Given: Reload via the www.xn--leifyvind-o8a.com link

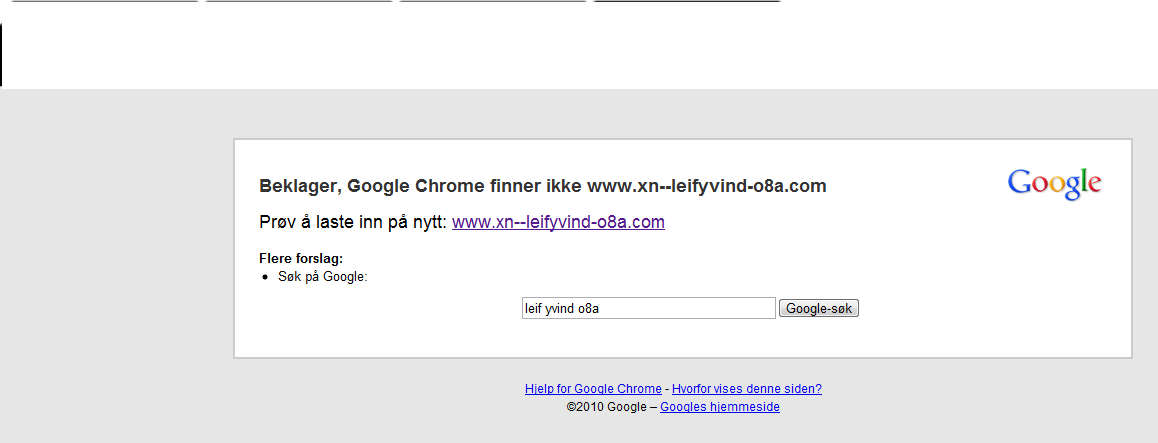Looking at the screenshot, I should coord(558,222).
